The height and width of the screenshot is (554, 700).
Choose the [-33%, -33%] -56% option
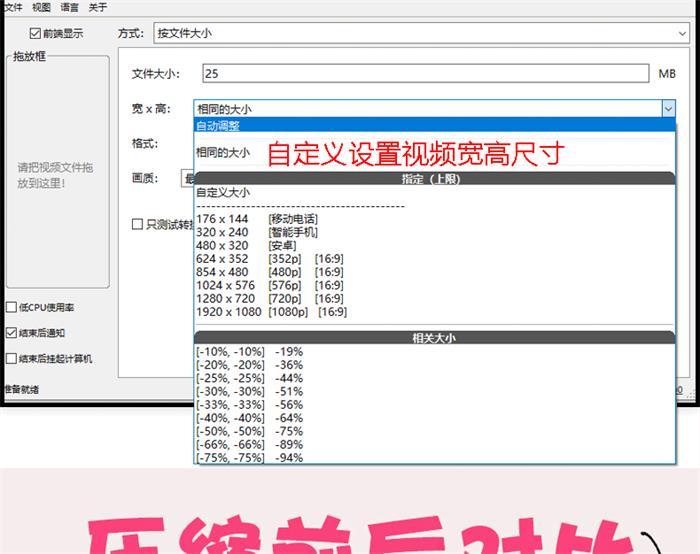point(435,405)
